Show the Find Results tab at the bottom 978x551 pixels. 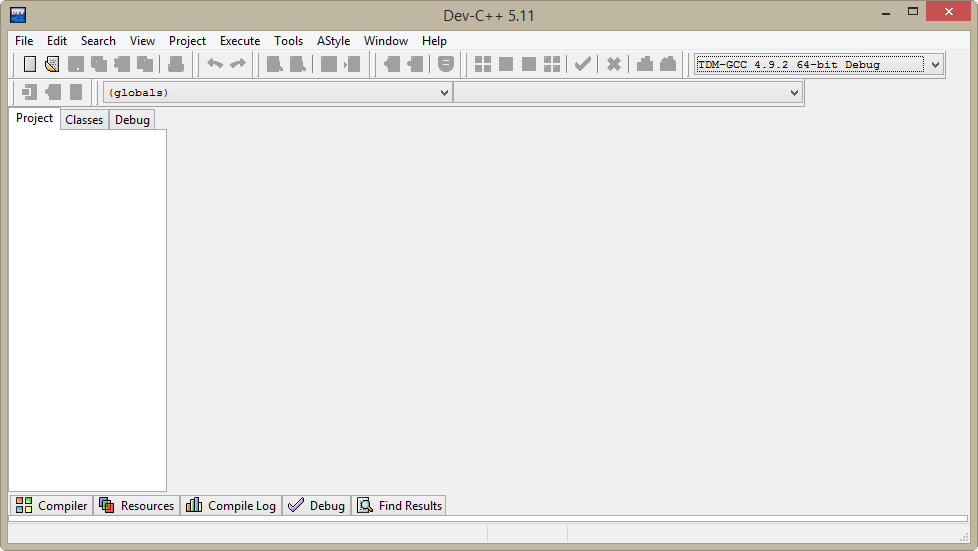(399, 505)
